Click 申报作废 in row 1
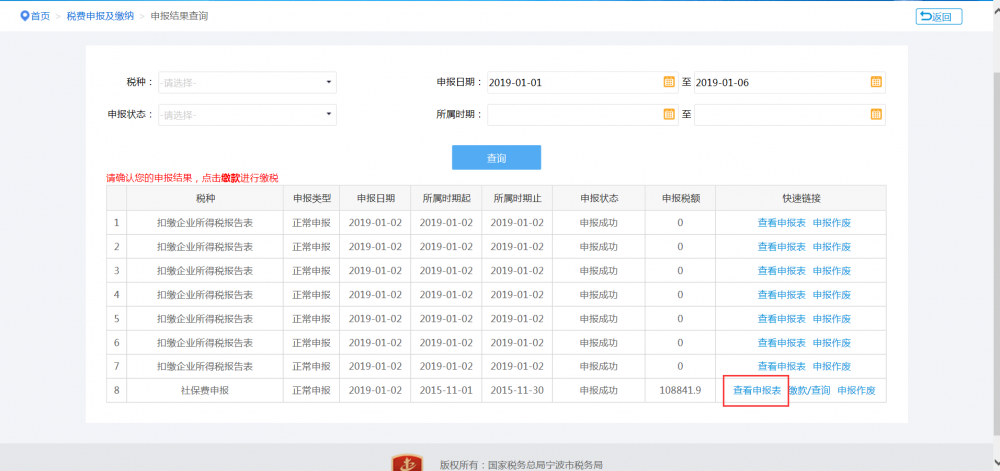 [832, 223]
